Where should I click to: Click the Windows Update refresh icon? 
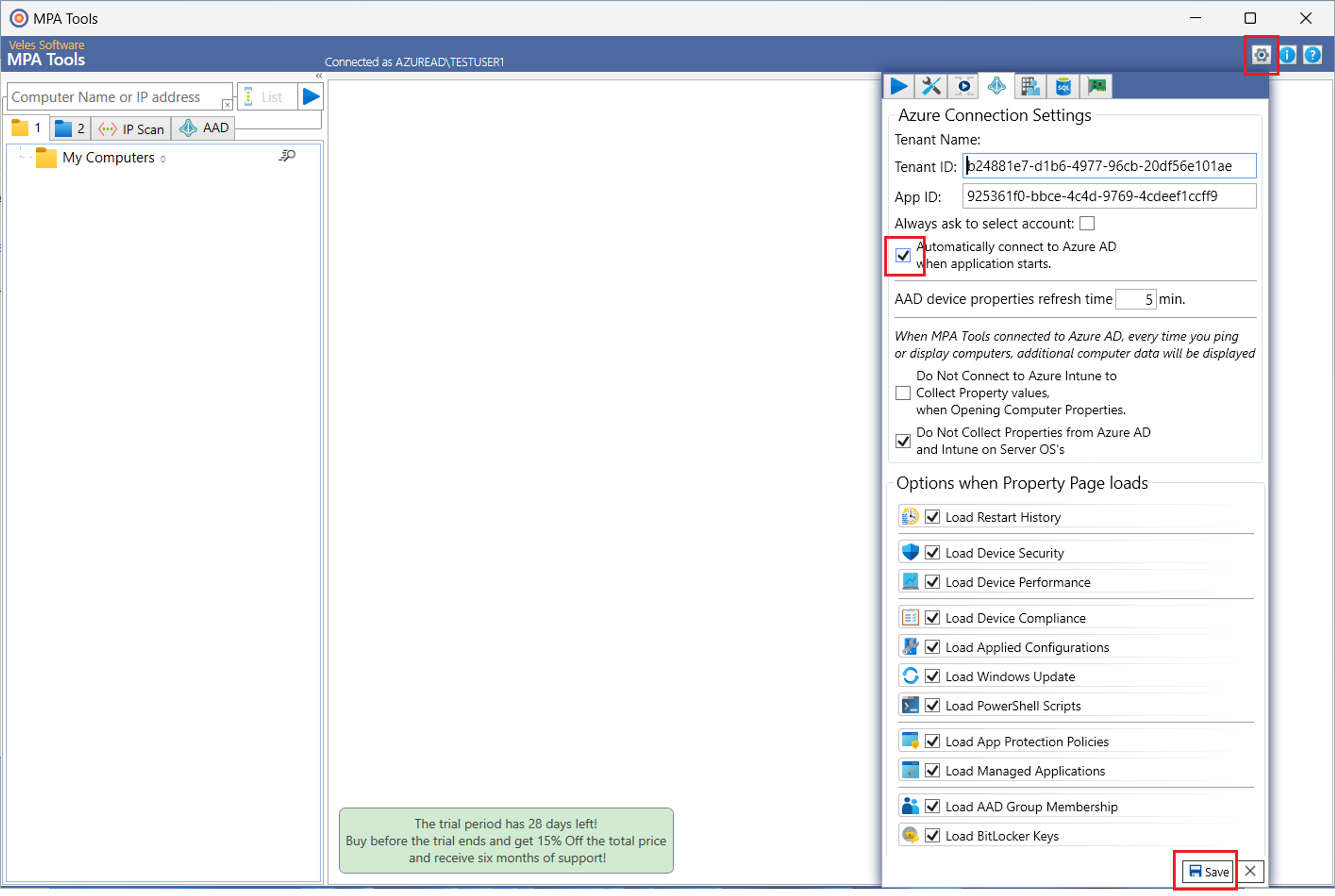[910, 676]
